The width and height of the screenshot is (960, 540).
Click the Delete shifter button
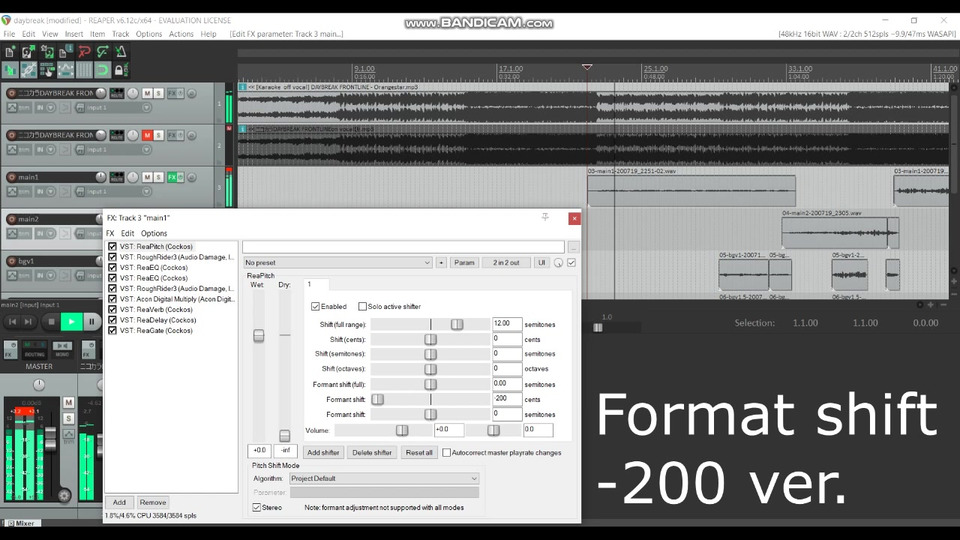tap(372, 452)
